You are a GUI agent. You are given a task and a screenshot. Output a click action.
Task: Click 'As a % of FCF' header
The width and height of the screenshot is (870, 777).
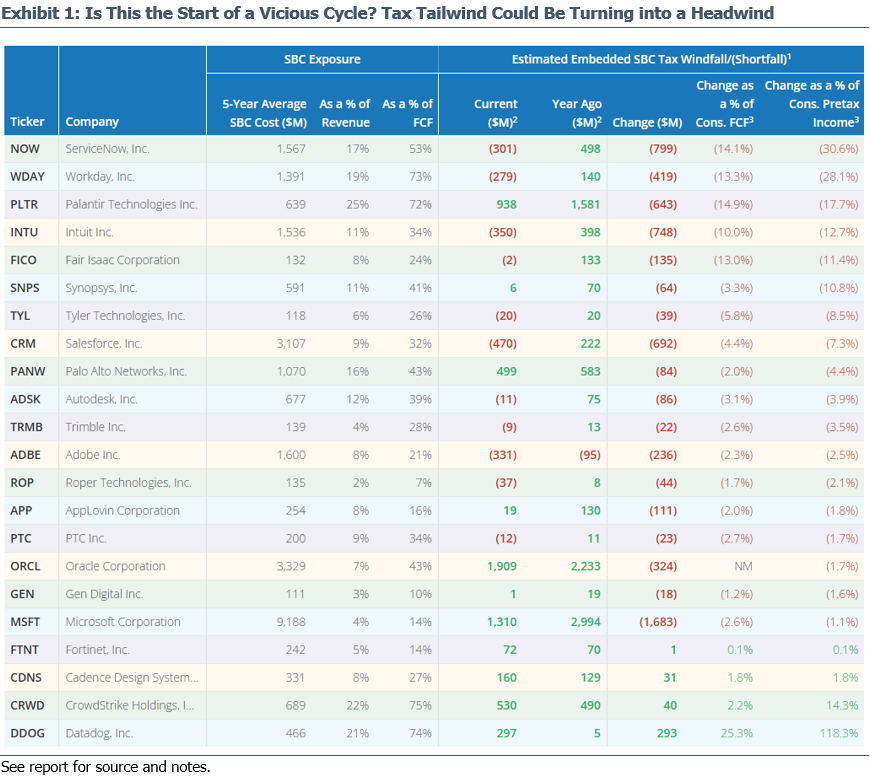click(408, 113)
